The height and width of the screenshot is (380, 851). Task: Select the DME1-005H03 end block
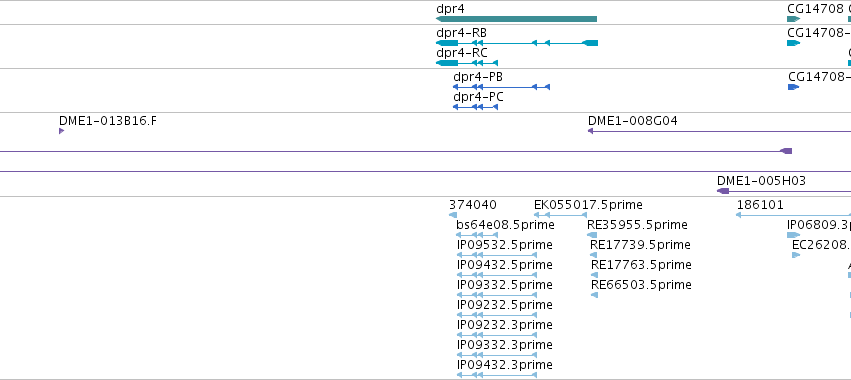723,191
